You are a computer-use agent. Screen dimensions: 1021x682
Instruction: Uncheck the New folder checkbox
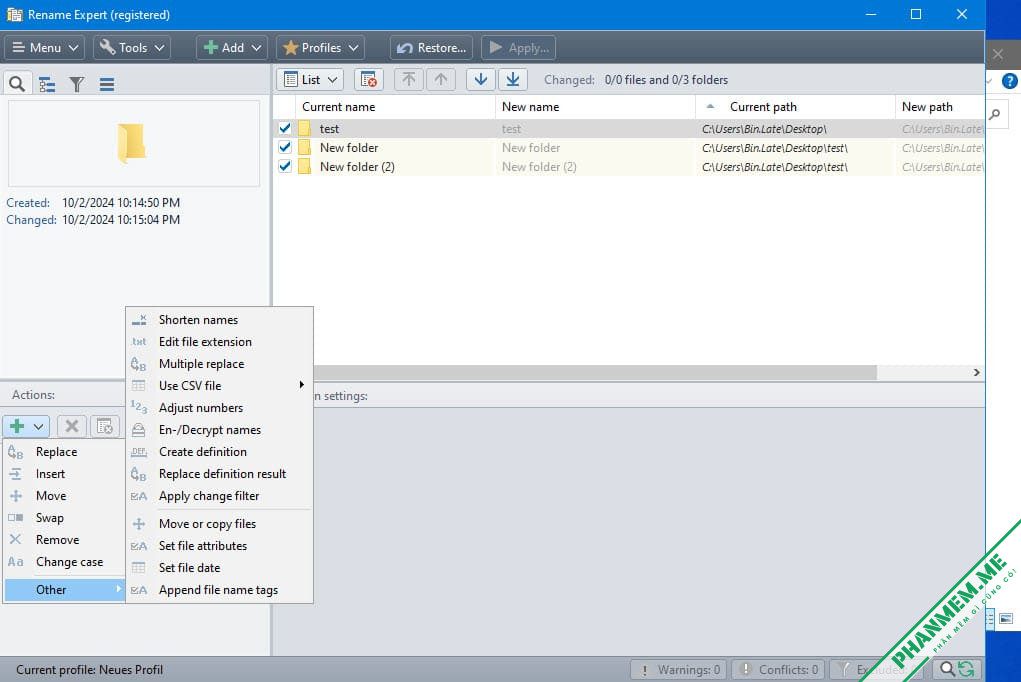point(285,147)
